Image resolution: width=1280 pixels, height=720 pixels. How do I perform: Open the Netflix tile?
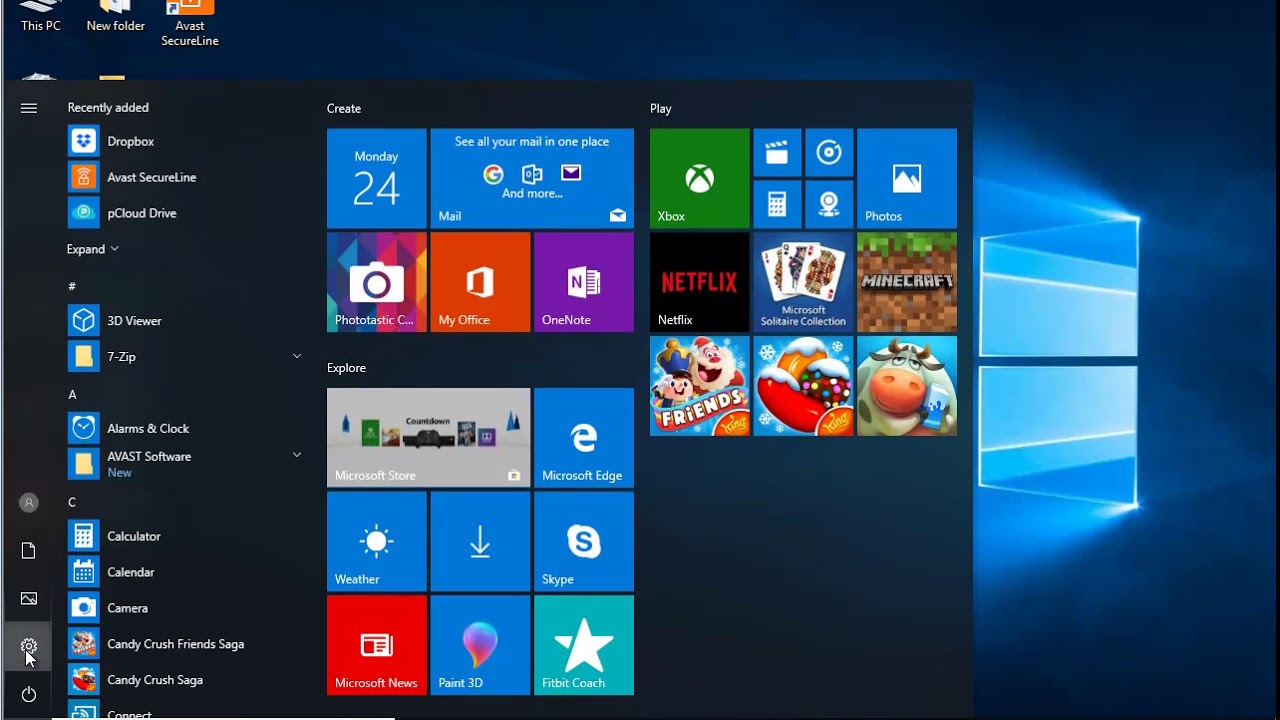click(699, 282)
